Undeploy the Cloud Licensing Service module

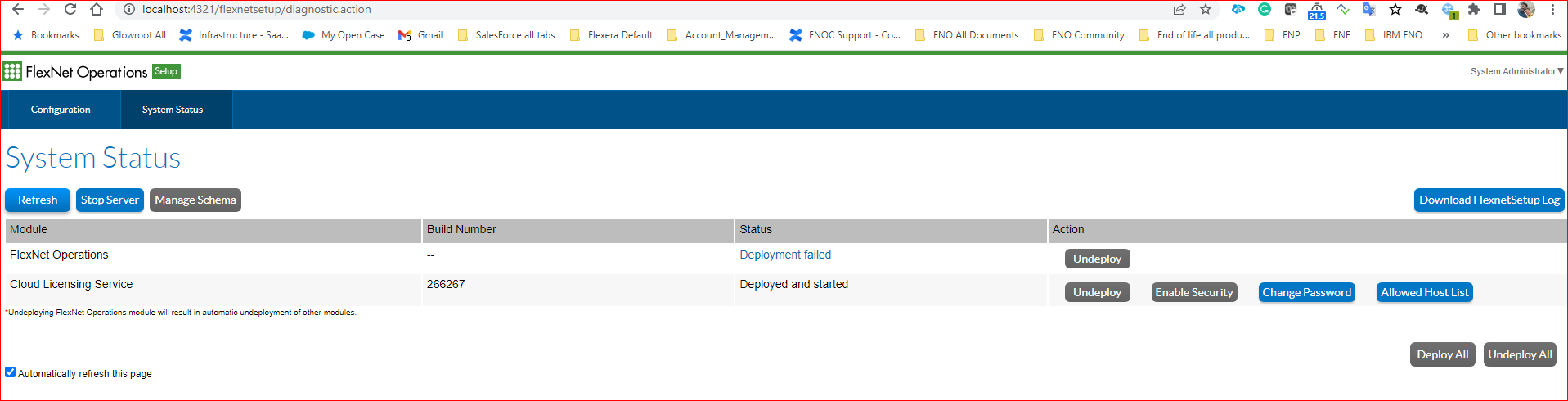click(1097, 292)
